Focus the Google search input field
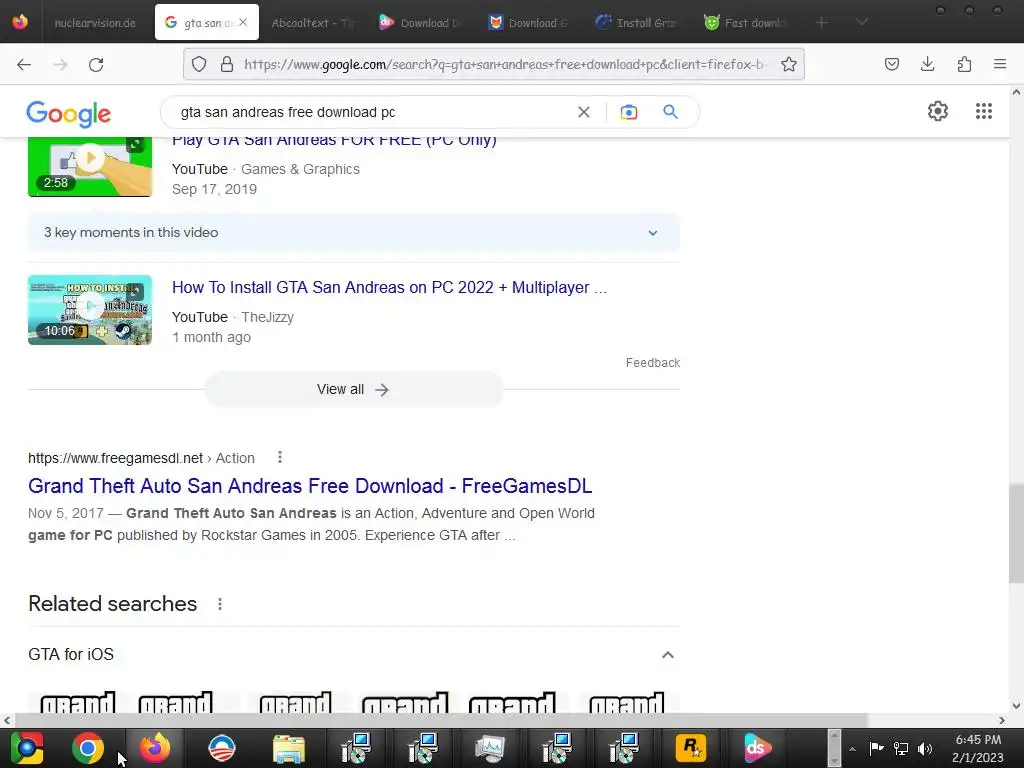 pos(376,112)
